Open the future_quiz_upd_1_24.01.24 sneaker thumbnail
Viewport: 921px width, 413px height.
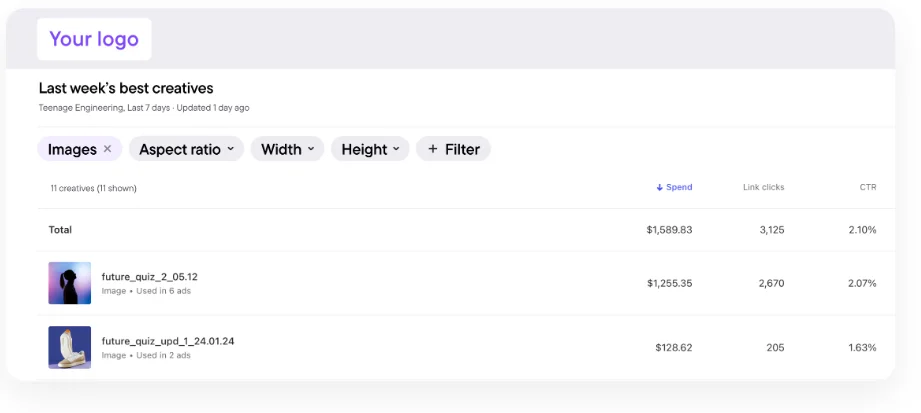click(x=70, y=347)
